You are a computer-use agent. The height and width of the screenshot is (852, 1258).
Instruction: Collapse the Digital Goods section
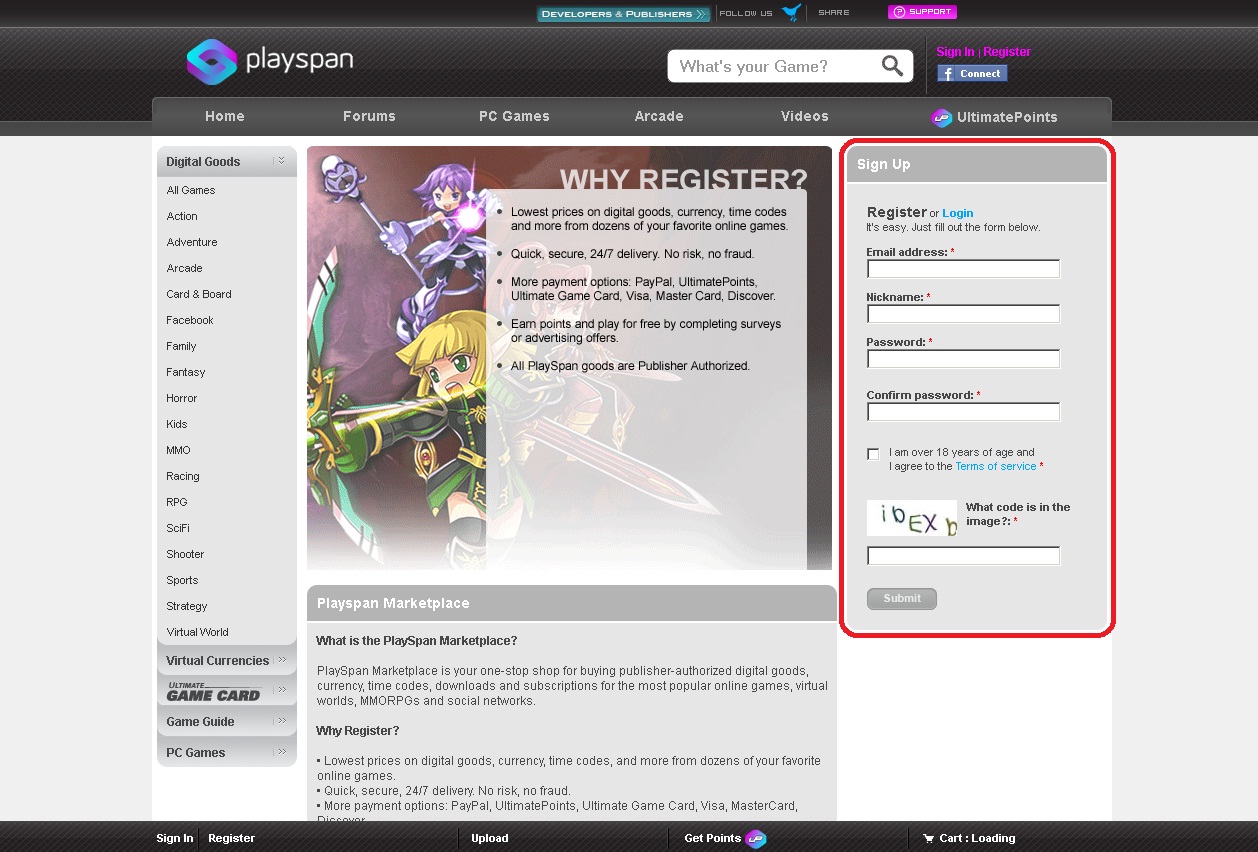tap(281, 161)
